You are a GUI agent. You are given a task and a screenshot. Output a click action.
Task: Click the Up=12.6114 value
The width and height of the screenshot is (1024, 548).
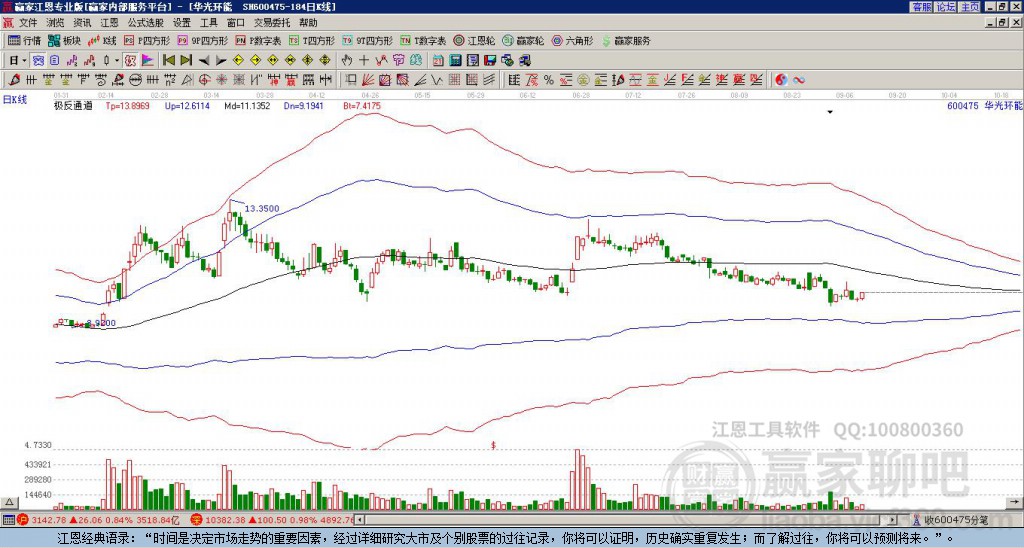[x=187, y=105]
